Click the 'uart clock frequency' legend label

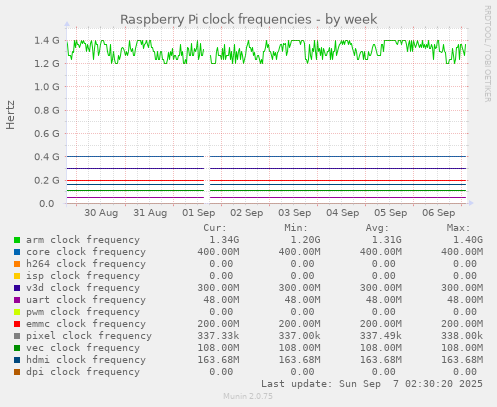tap(86, 300)
